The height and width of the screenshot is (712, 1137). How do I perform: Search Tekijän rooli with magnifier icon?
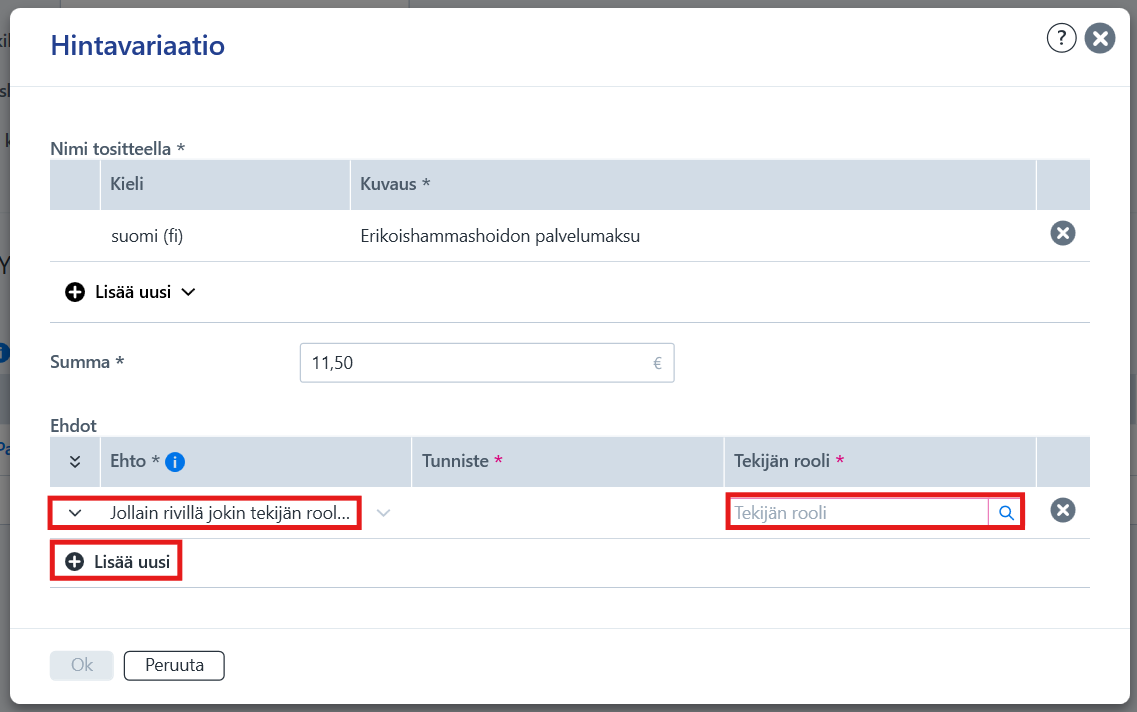coord(1006,513)
